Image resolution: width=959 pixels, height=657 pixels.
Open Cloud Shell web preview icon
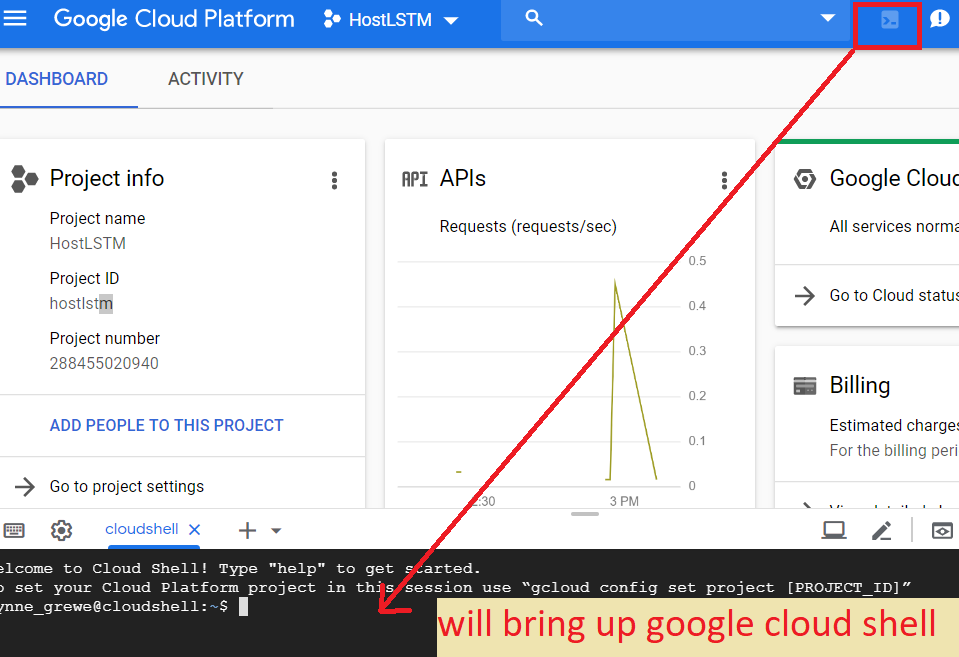tap(941, 530)
